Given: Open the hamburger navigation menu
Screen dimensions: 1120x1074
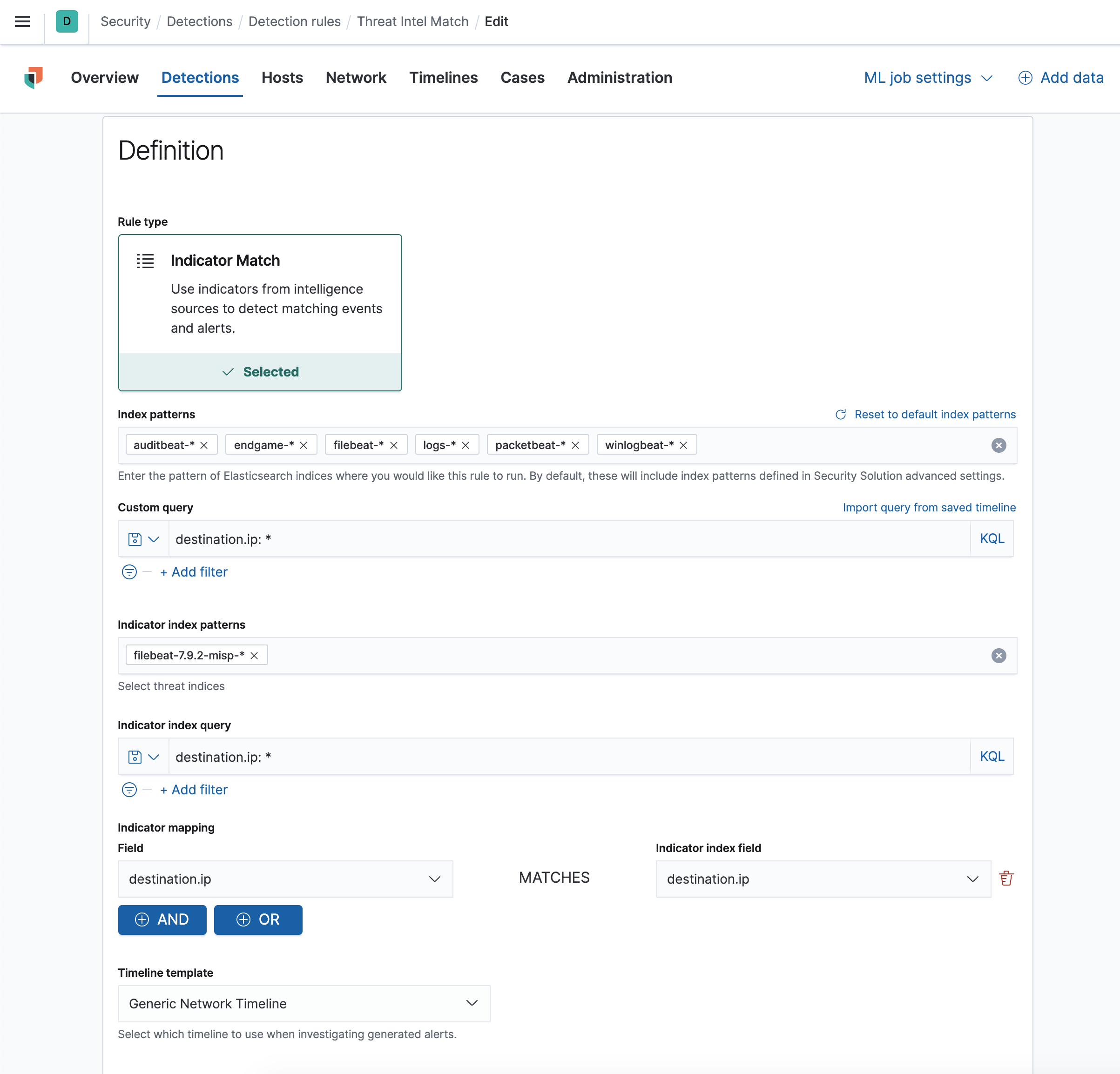Looking at the screenshot, I should click(22, 22).
